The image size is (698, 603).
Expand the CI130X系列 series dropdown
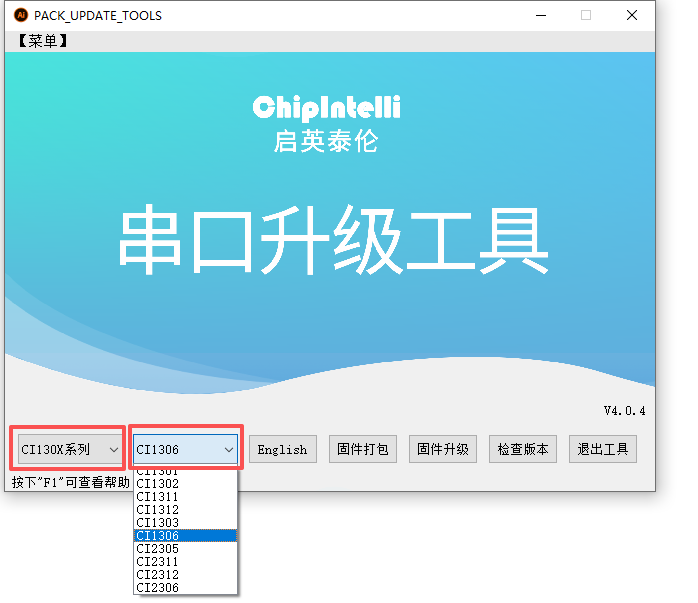68,450
